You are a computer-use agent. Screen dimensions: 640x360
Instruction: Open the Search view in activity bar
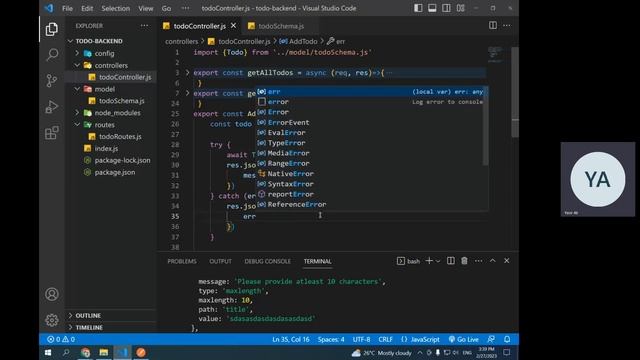point(52,55)
